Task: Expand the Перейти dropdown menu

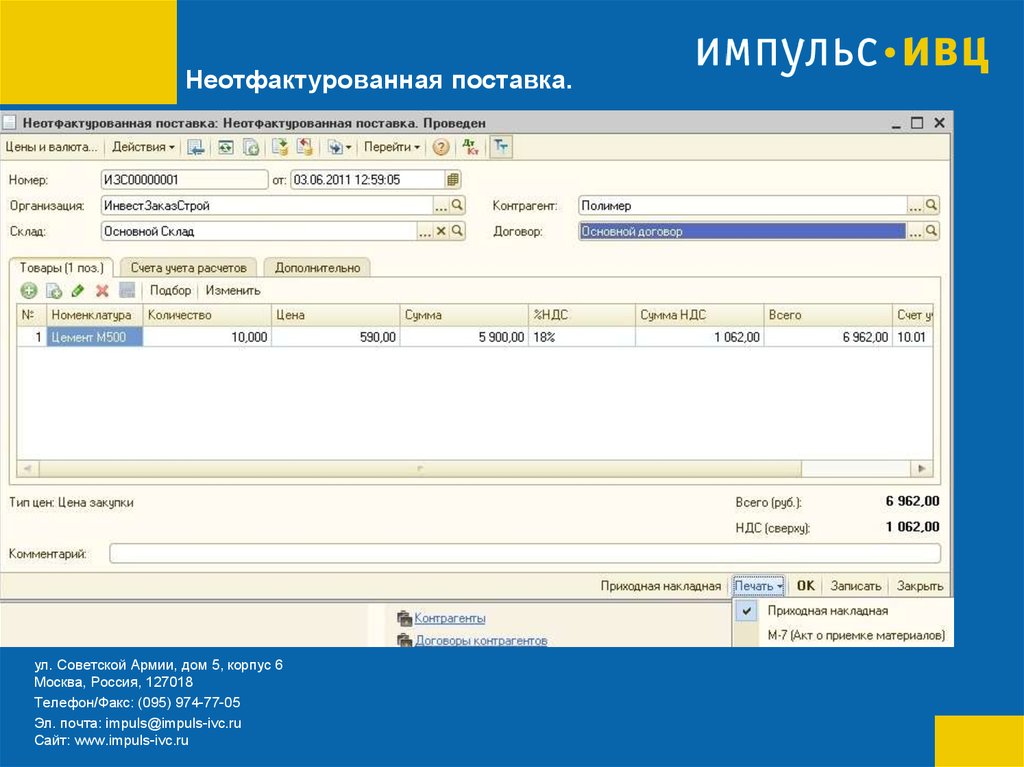Action: pyautogui.click(x=391, y=147)
